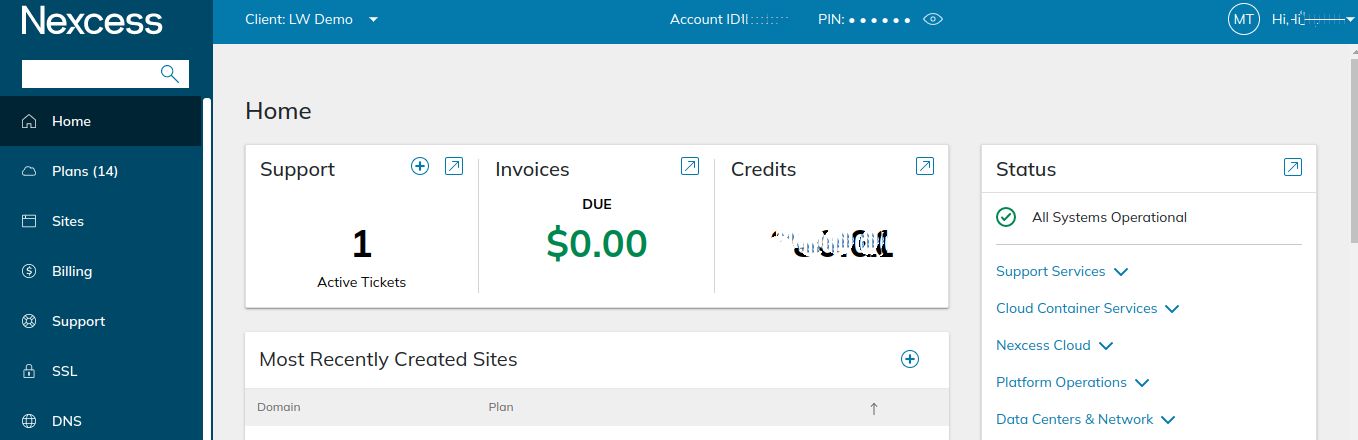Open Credits card external link icon
This screenshot has height=440, width=1358.
click(x=925, y=166)
